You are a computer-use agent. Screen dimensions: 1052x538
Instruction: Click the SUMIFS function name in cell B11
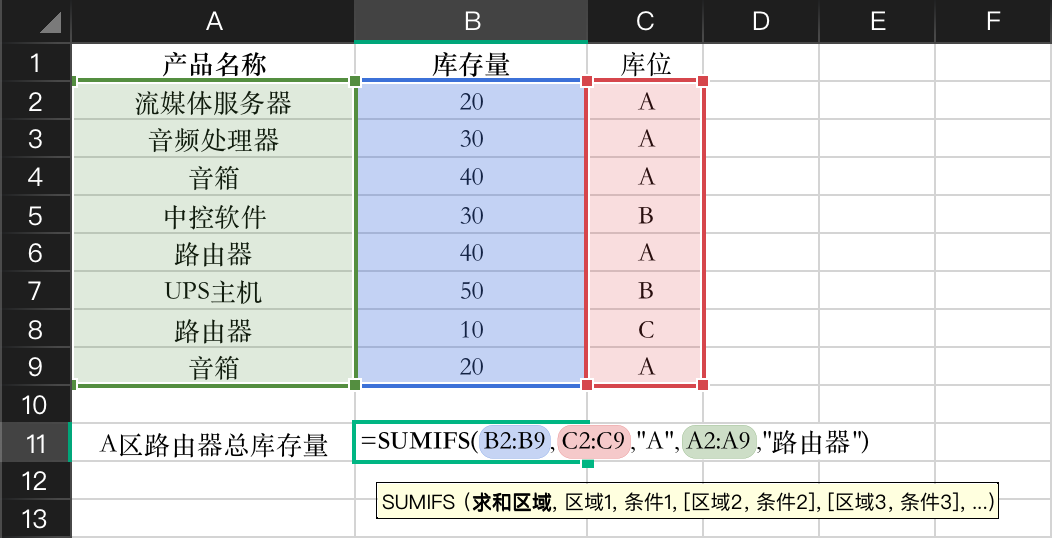423,441
